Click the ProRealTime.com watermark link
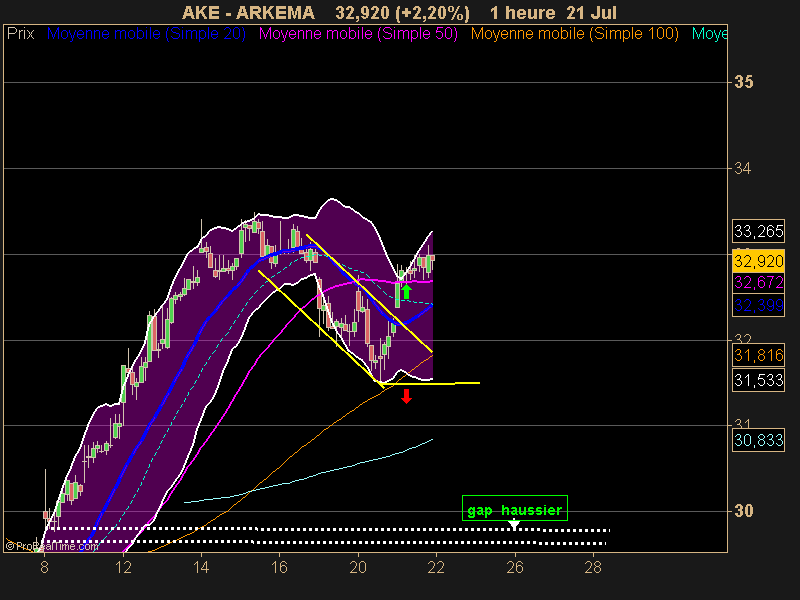 point(52,546)
